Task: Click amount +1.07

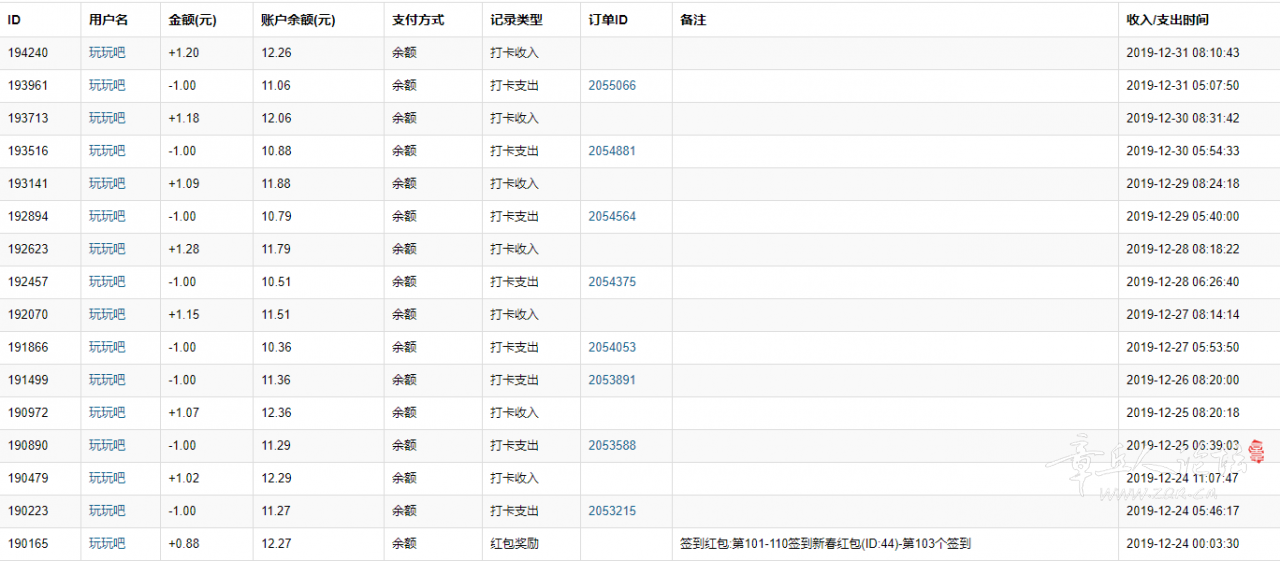Action: click(184, 413)
